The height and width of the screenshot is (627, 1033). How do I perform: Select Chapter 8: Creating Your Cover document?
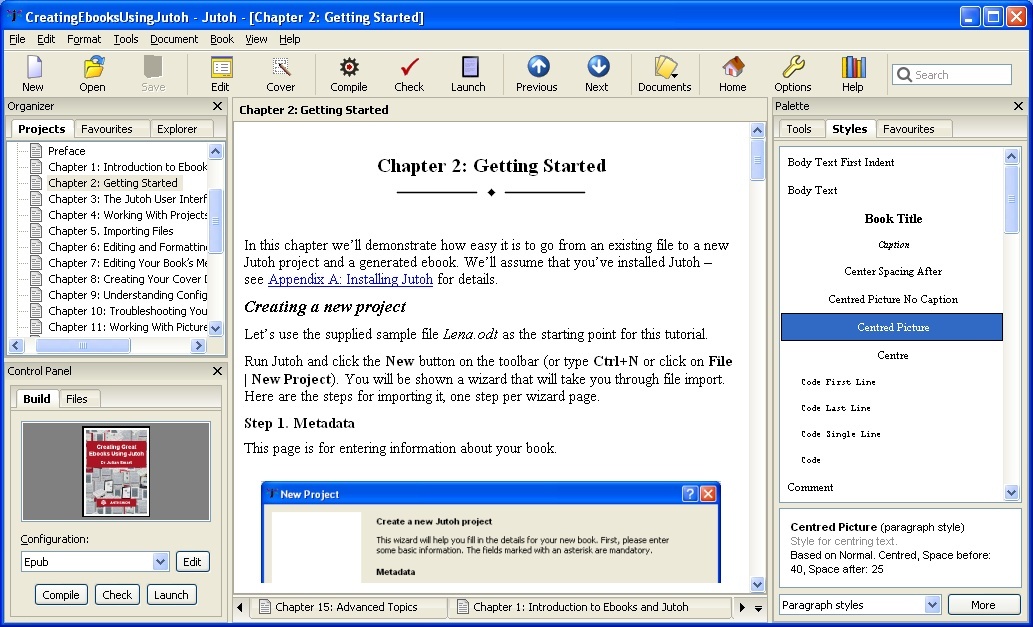coord(127,279)
